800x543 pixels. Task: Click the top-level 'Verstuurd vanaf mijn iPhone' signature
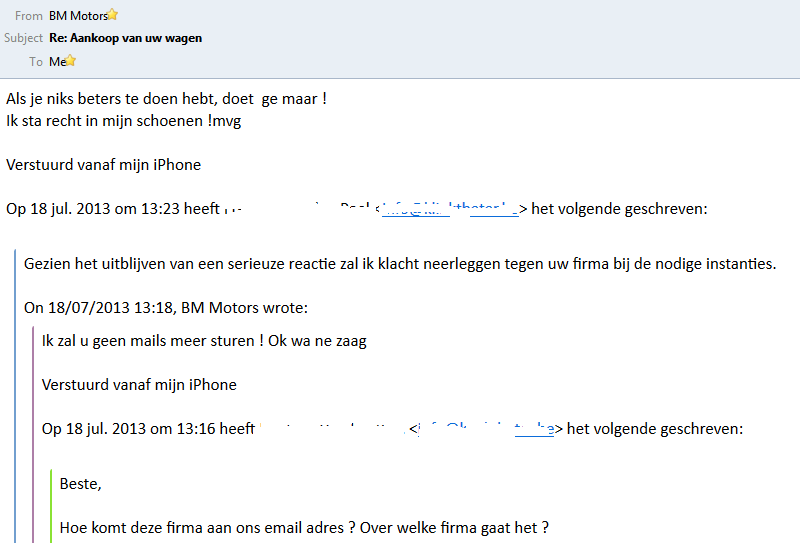[x=103, y=165]
